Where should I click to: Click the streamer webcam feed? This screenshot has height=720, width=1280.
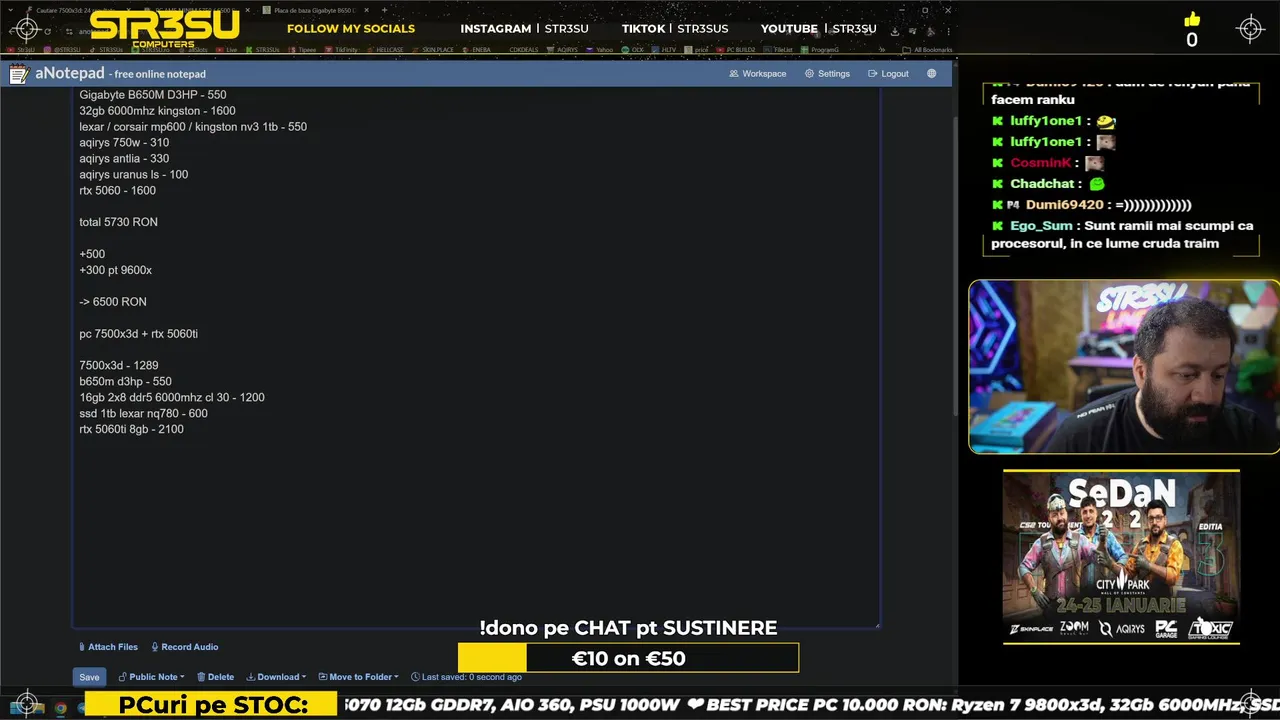click(1124, 366)
